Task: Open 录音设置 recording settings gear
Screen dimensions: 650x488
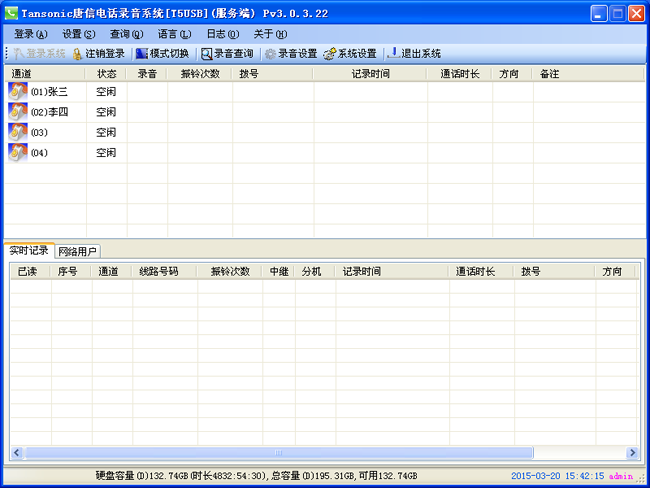Action: click(x=270, y=53)
